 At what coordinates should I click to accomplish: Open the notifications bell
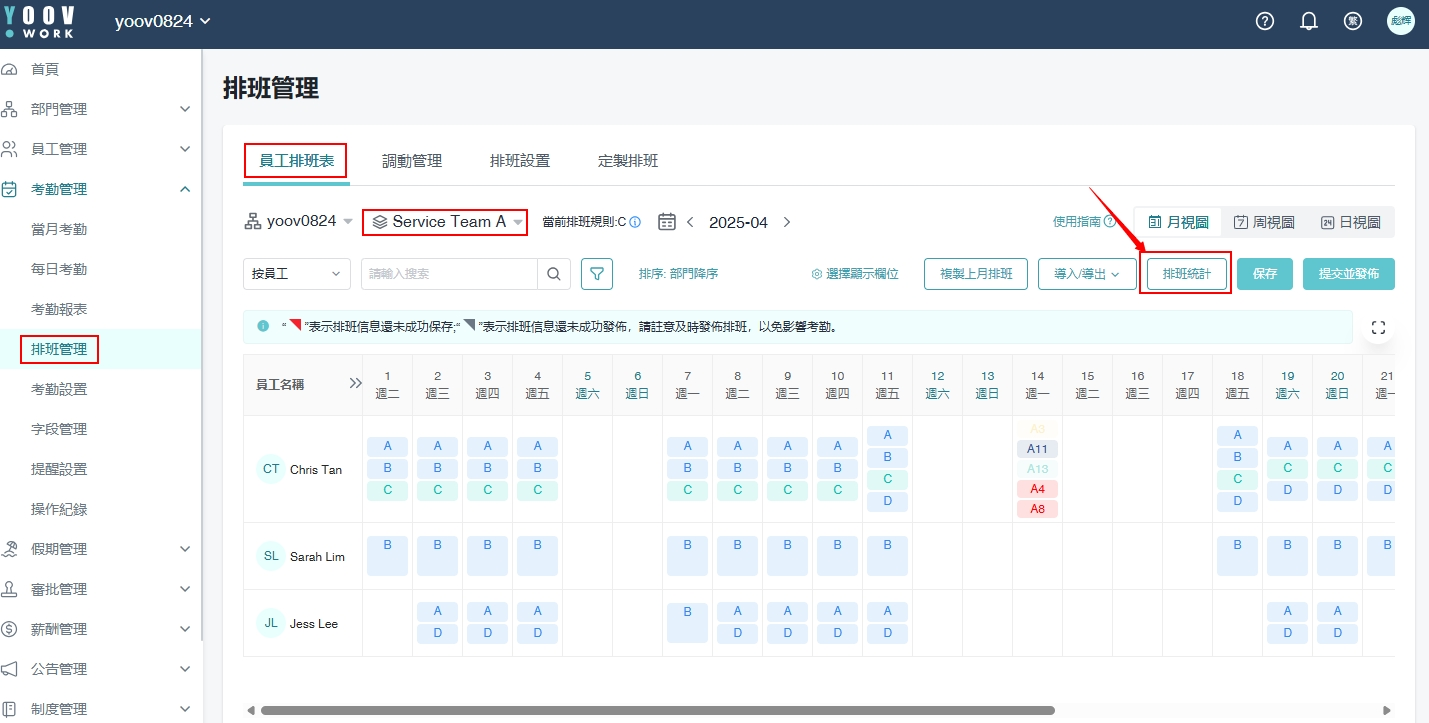coord(1309,21)
